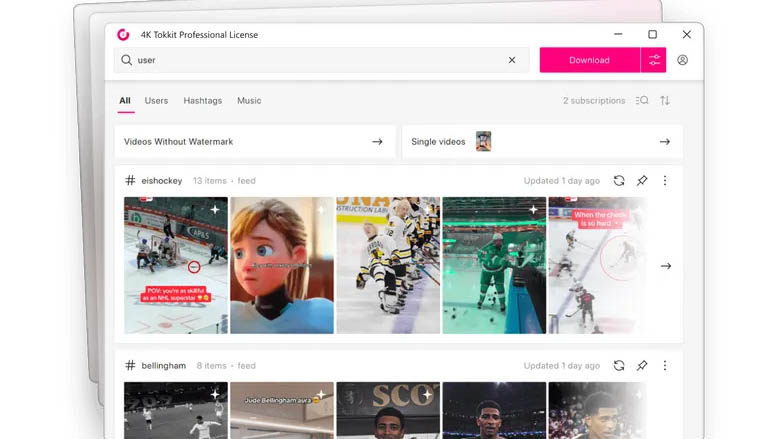This screenshot has height=439, width=780.
Task: Open more options for eishockey
Action: click(x=665, y=181)
